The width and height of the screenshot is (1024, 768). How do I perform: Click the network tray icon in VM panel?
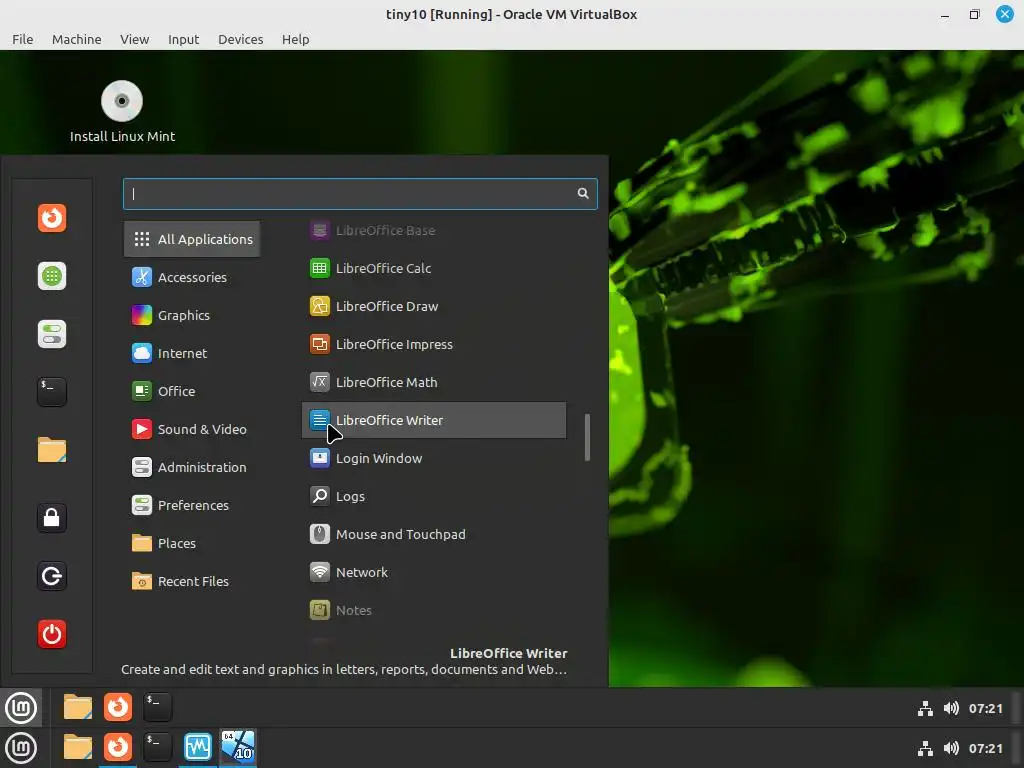(925, 709)
